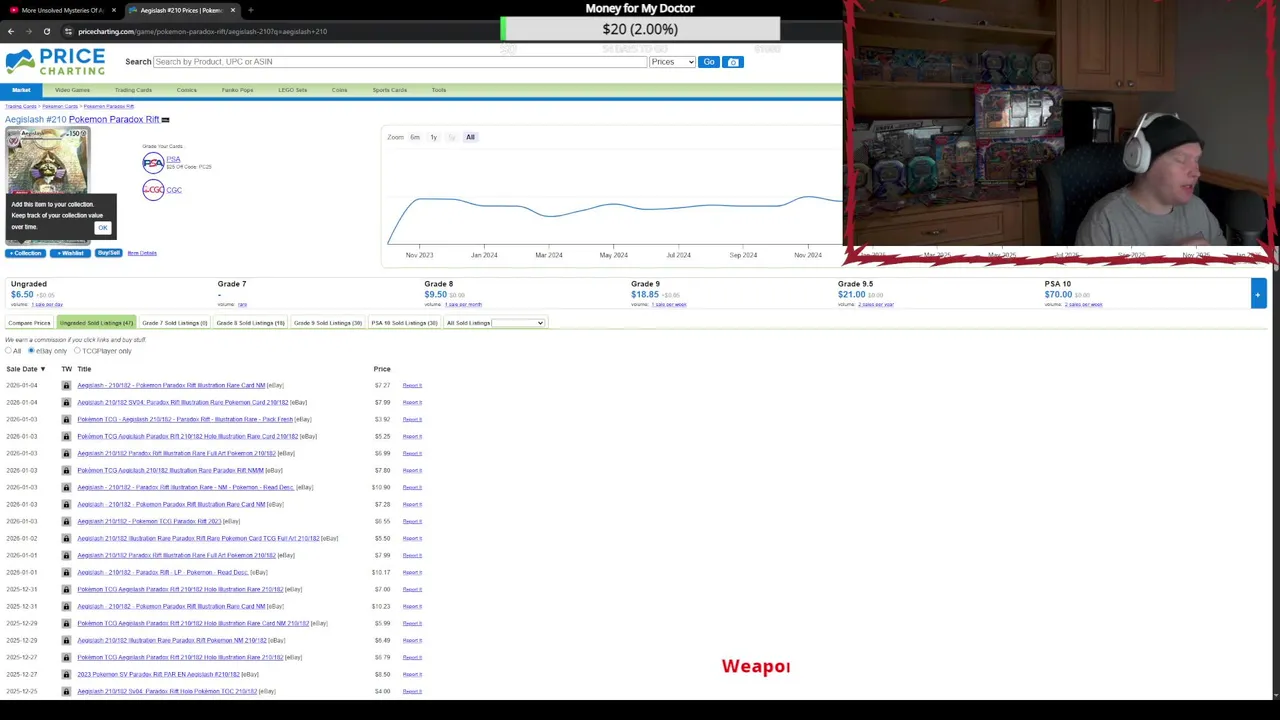Click the + Wishlist button
This screenshot has height=720, width=1280.
[70, 253]
